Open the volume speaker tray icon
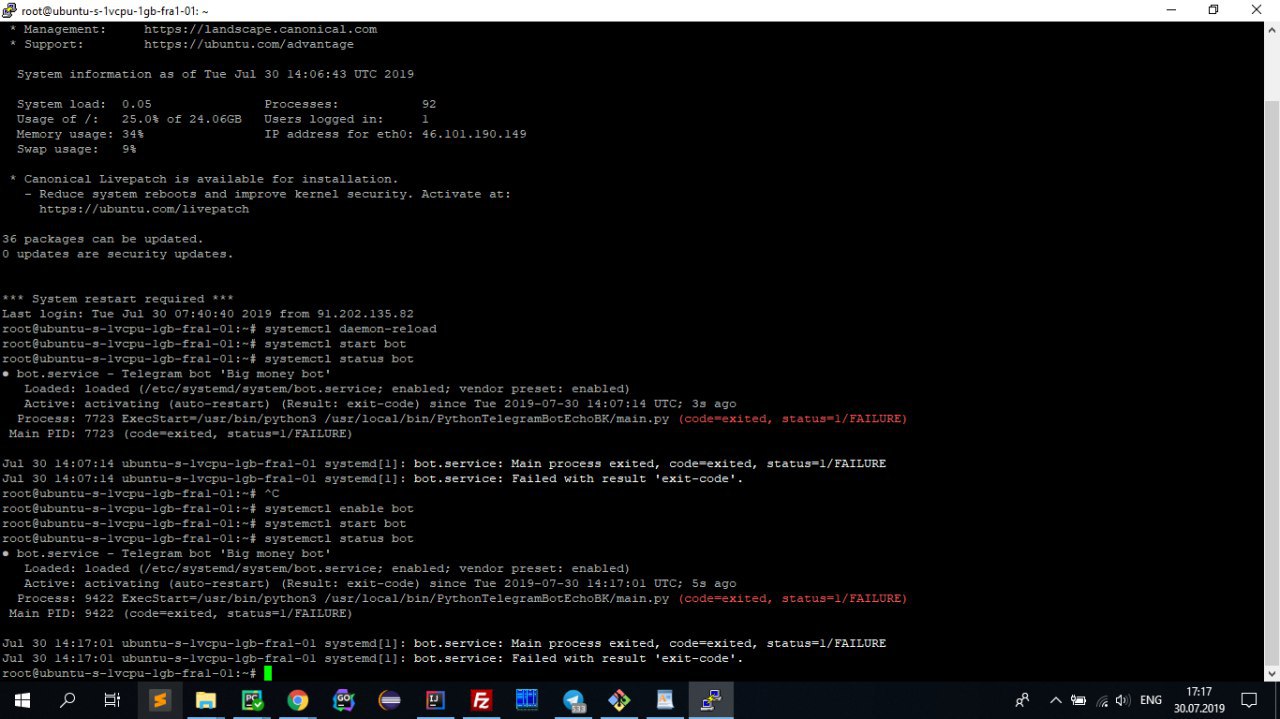Viewport: 1280px width, 719px height. coord(1123,700)
